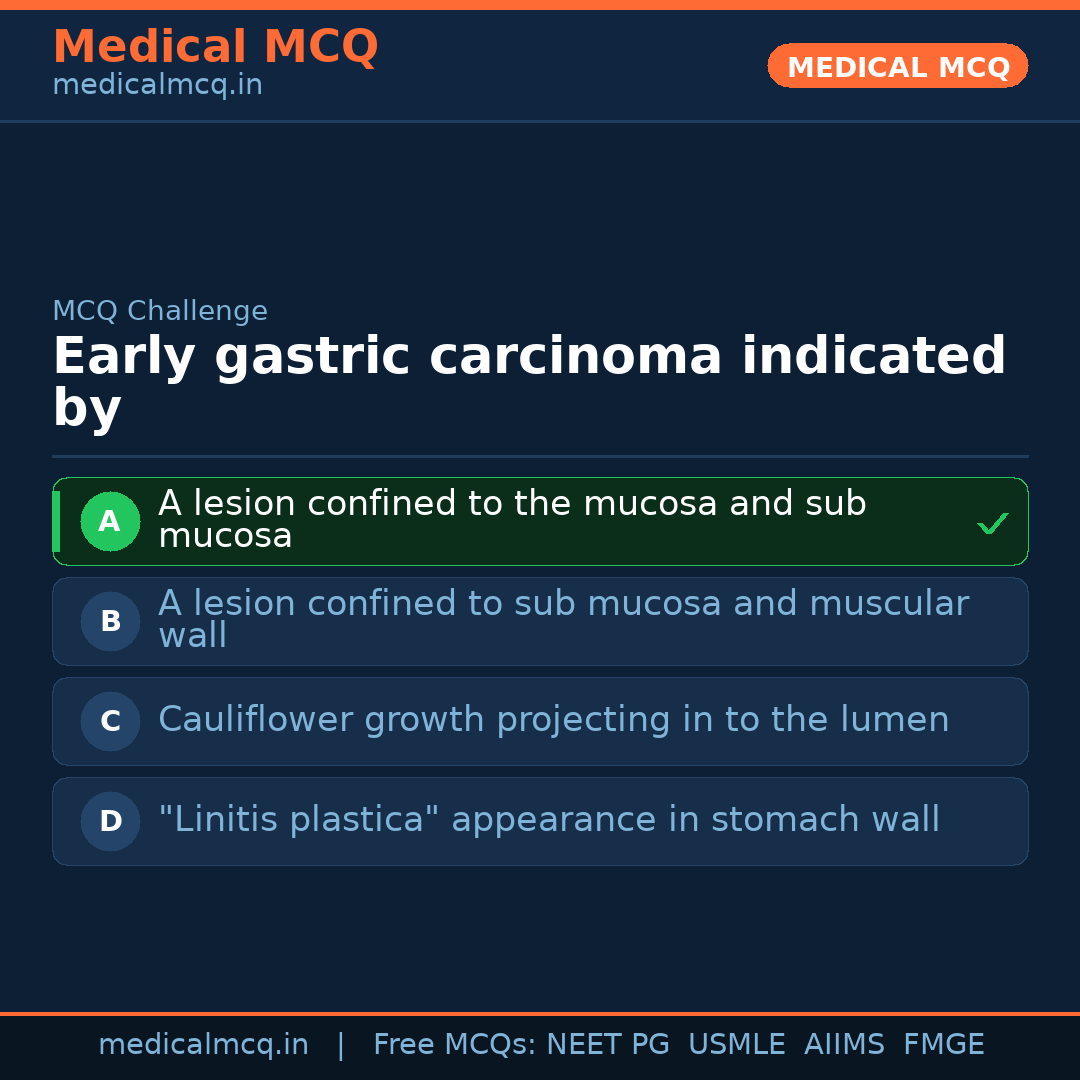Screen dimensions: 1080x1080
Task: Click the green checkmark on option A
Action: 992,523
